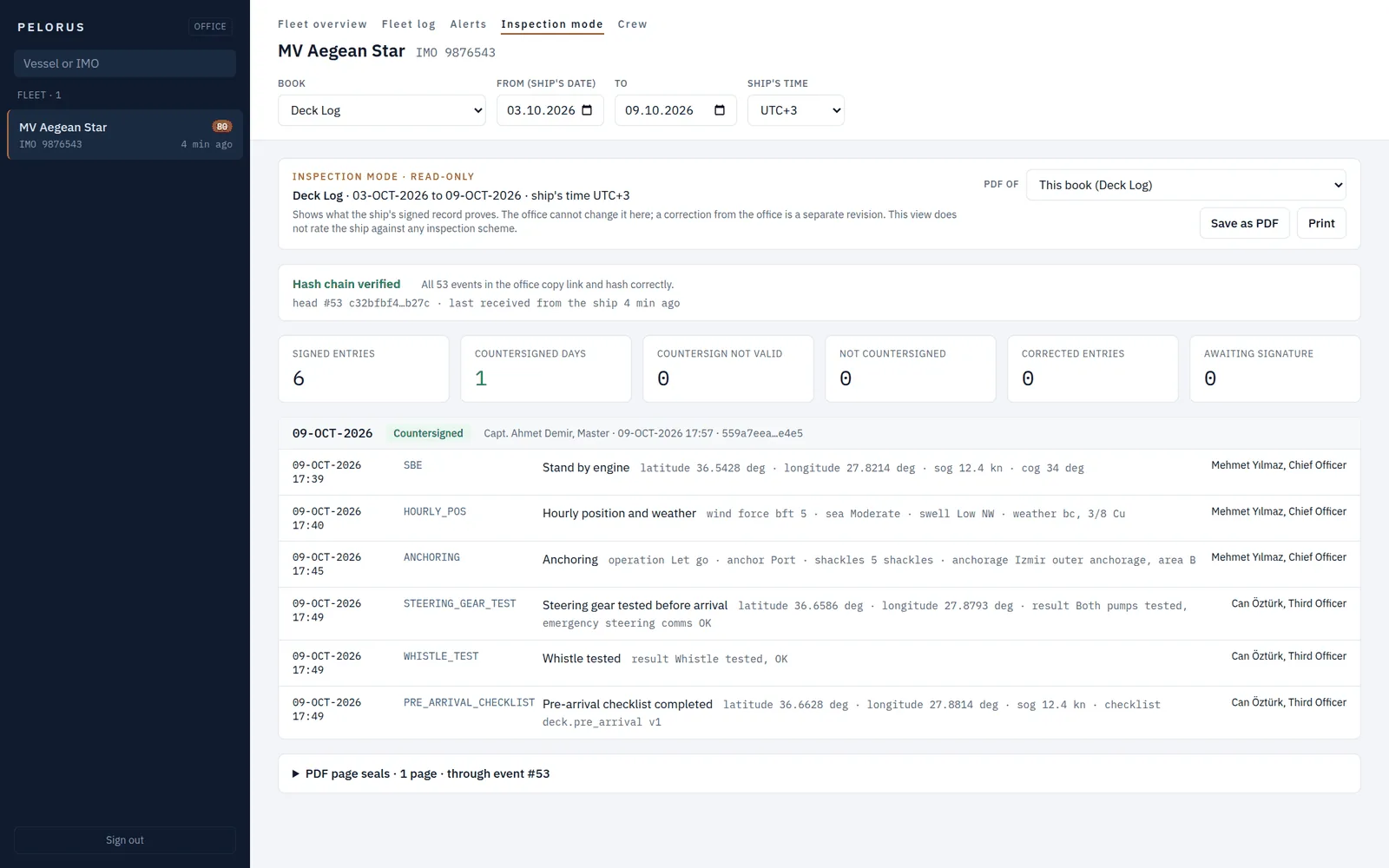Select MV Aegean Star in fleet list

(x=125, y=135)
